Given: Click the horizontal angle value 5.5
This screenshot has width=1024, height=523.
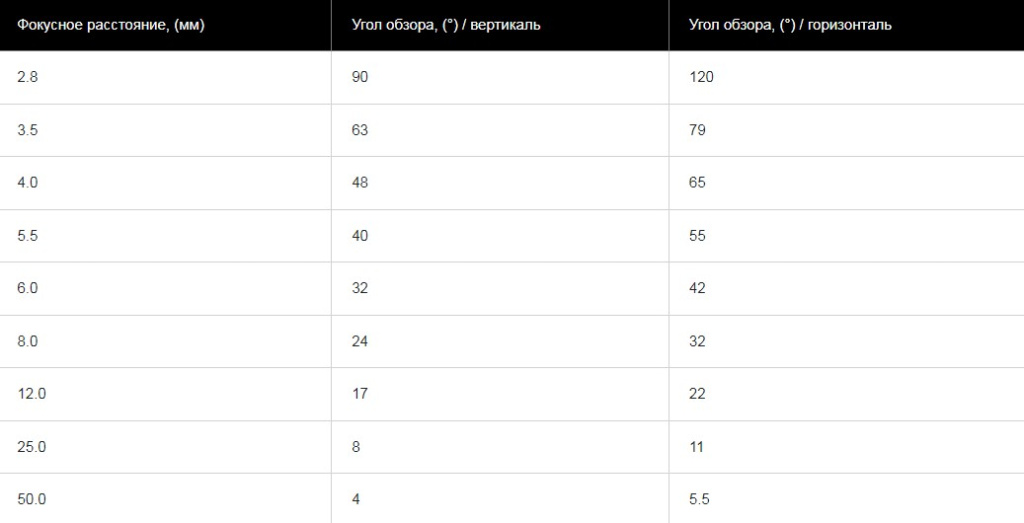Looking at the screenshot, I should [699, 499].
